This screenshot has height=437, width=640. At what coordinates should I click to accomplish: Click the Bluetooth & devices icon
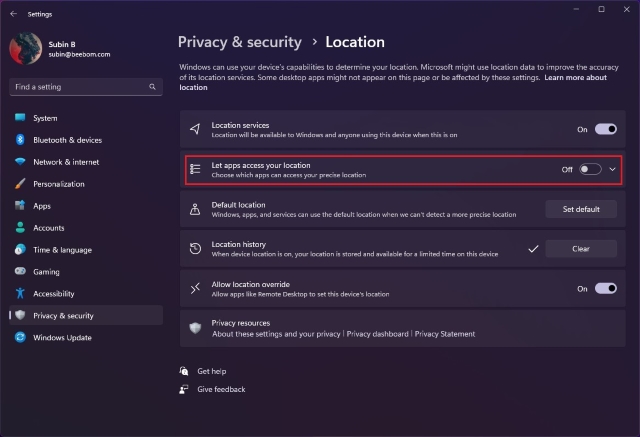21,140
